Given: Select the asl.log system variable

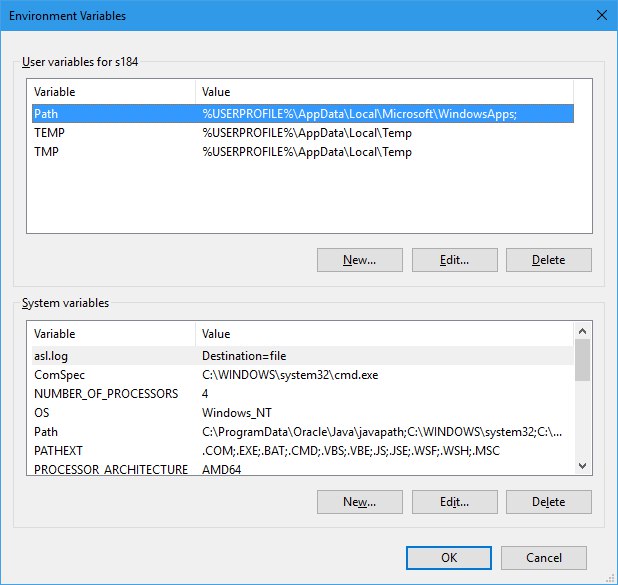Looking at the screenshot, I should (303, 356).
